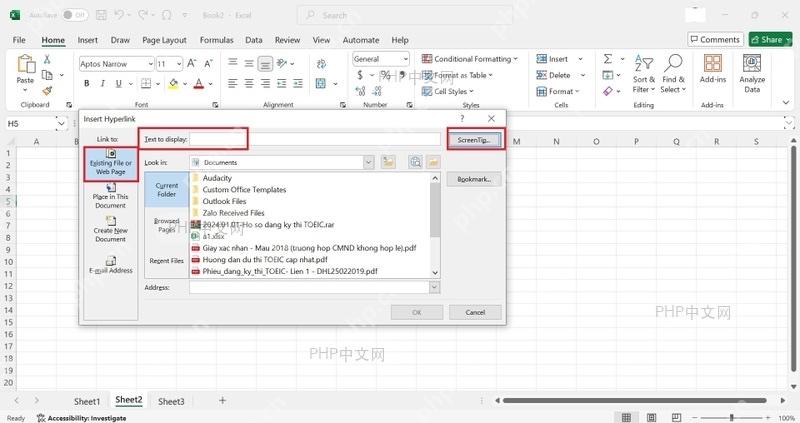800x423 pixels.
Task: Click the Paste clipboard icon
Action: point(26,65)
